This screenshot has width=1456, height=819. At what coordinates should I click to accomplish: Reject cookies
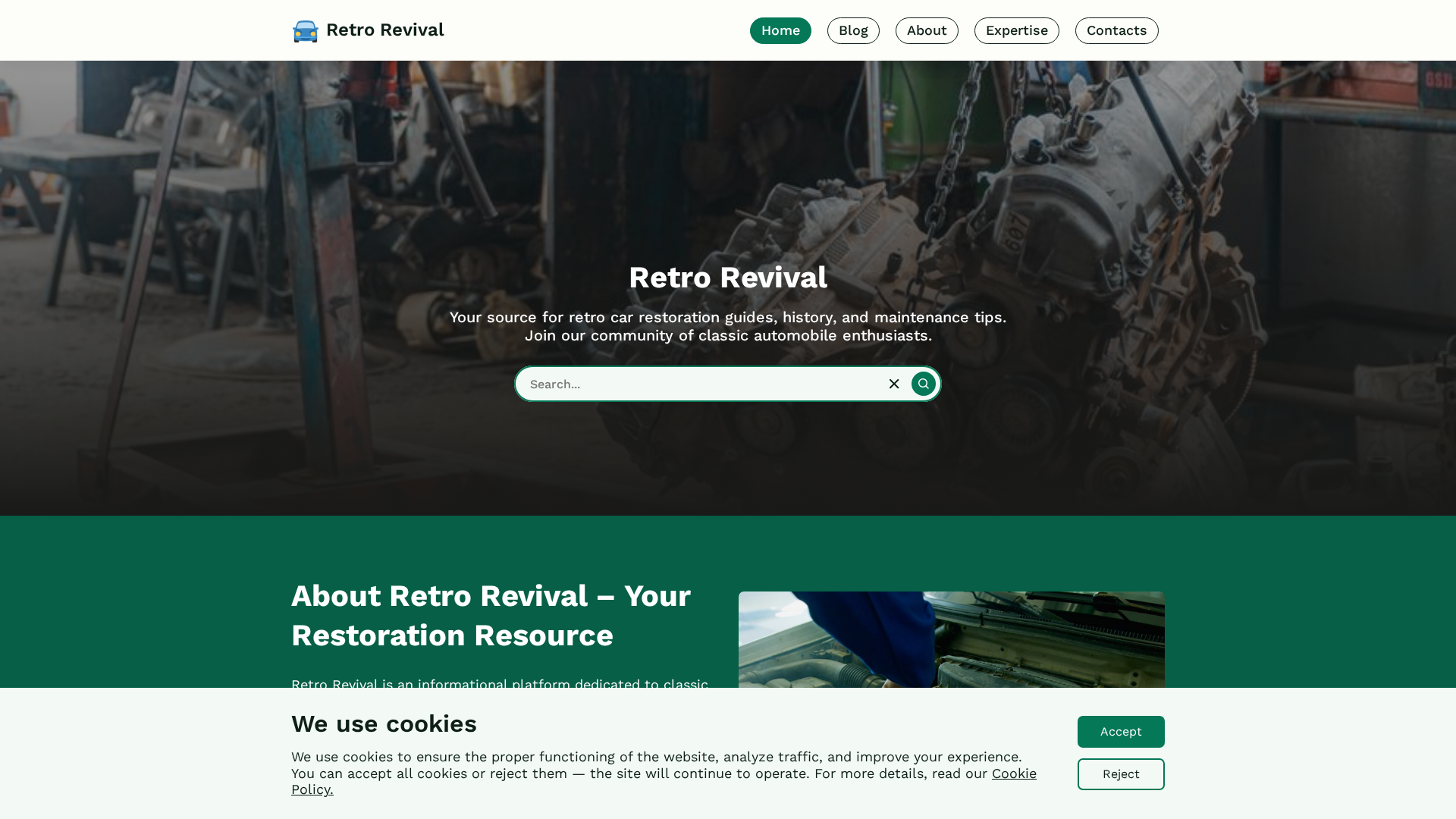(1121, 774)
